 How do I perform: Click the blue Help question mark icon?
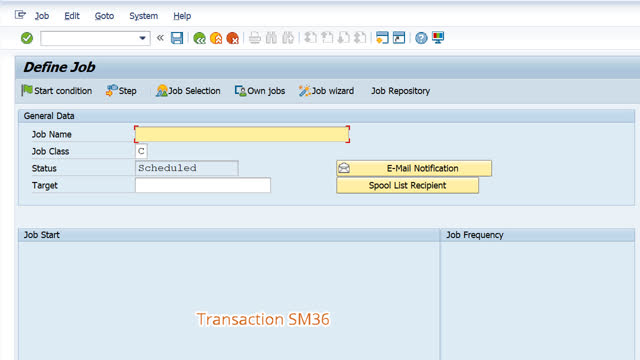click(x=421, y=38)
